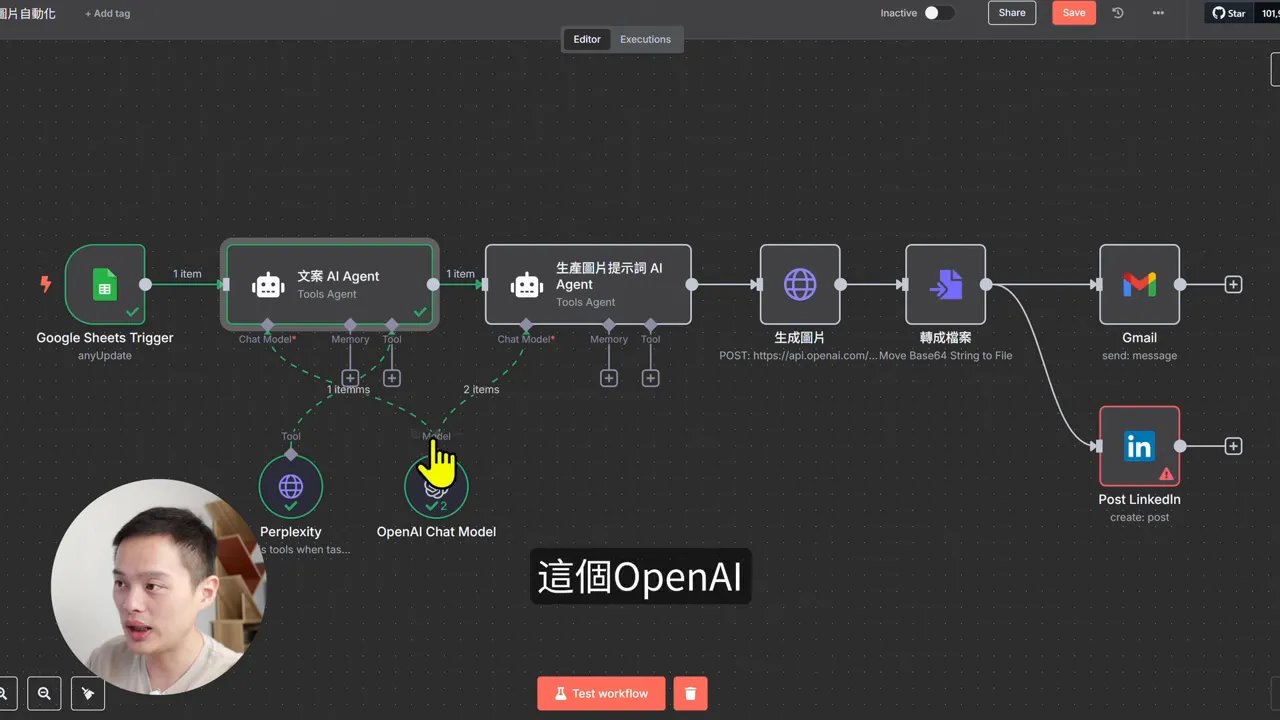The image size is (1280, 720).
Task: Open the Perplexity tool node
Action: tap(291, 486)
